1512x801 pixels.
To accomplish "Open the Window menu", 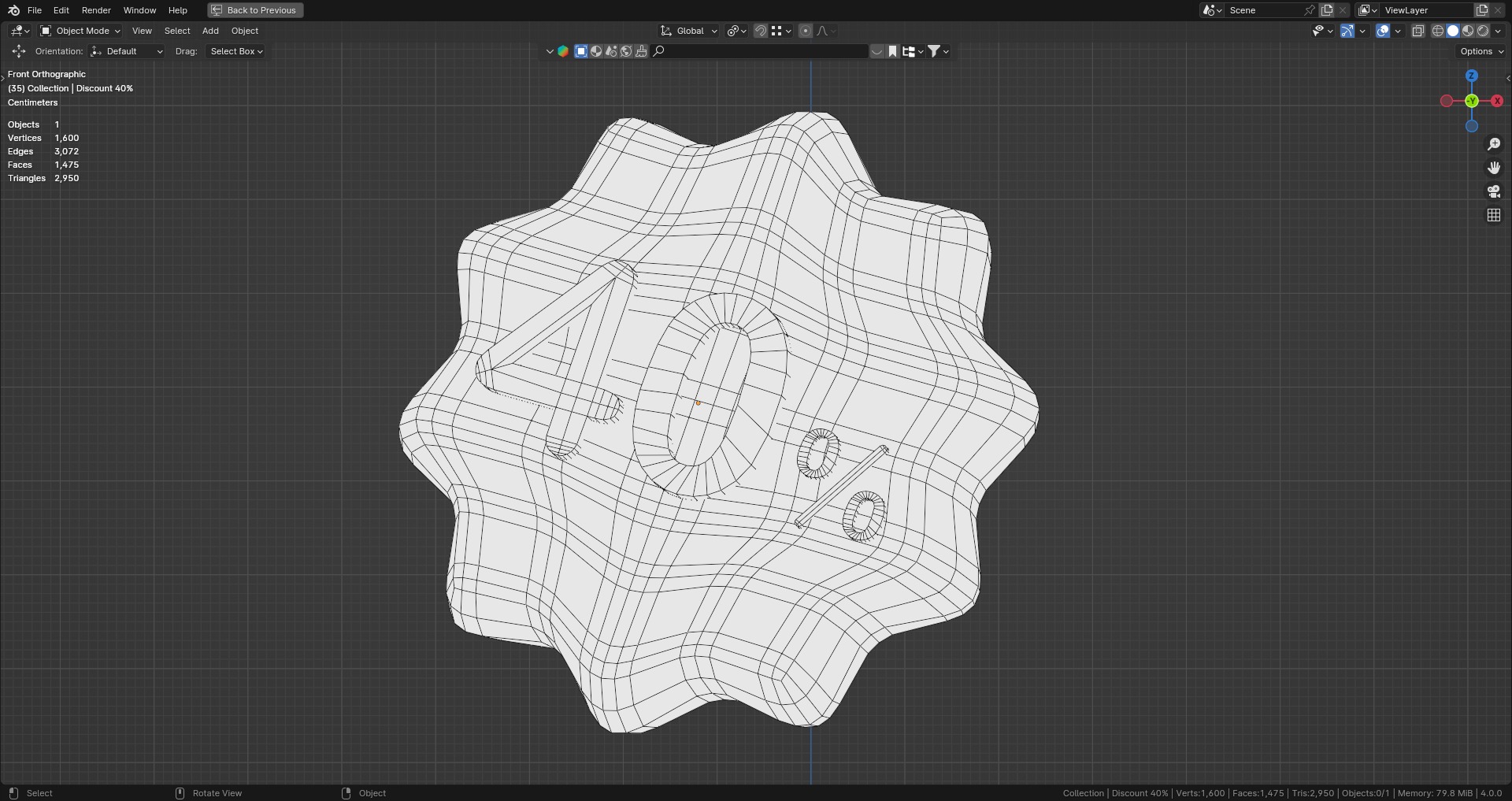I will click(139, 10).
